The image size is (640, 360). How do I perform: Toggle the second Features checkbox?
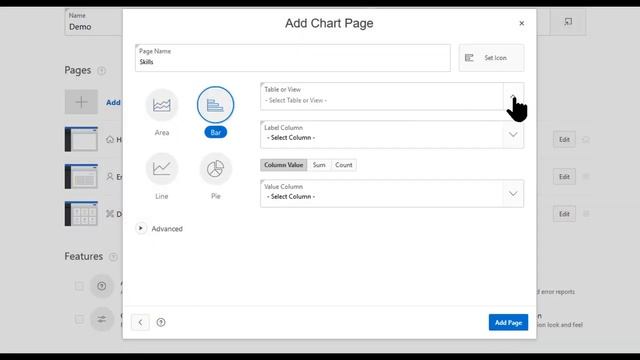coord(79,319)
